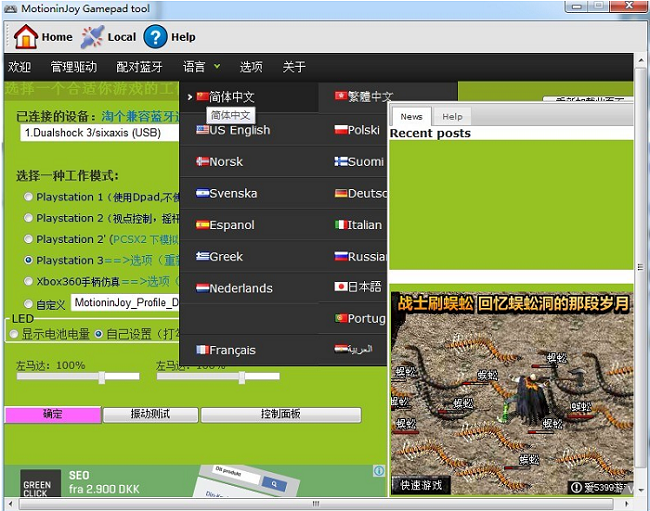Image resolution: width=650 pixels, height=511 pixels.
Task: Choose Suomi language with Finland flag
Action: coord(359,162)
